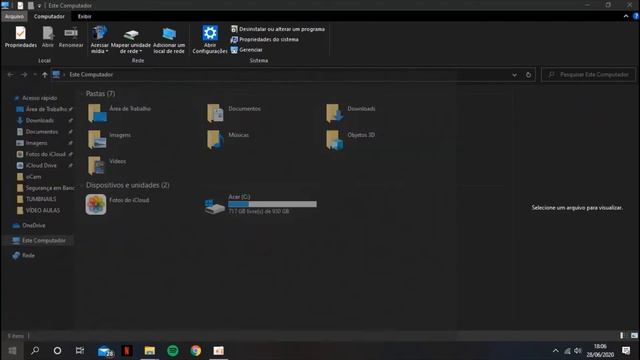Switch to the Exibir tab
Viewport: 640px width, 360px height.
[84, 16]
